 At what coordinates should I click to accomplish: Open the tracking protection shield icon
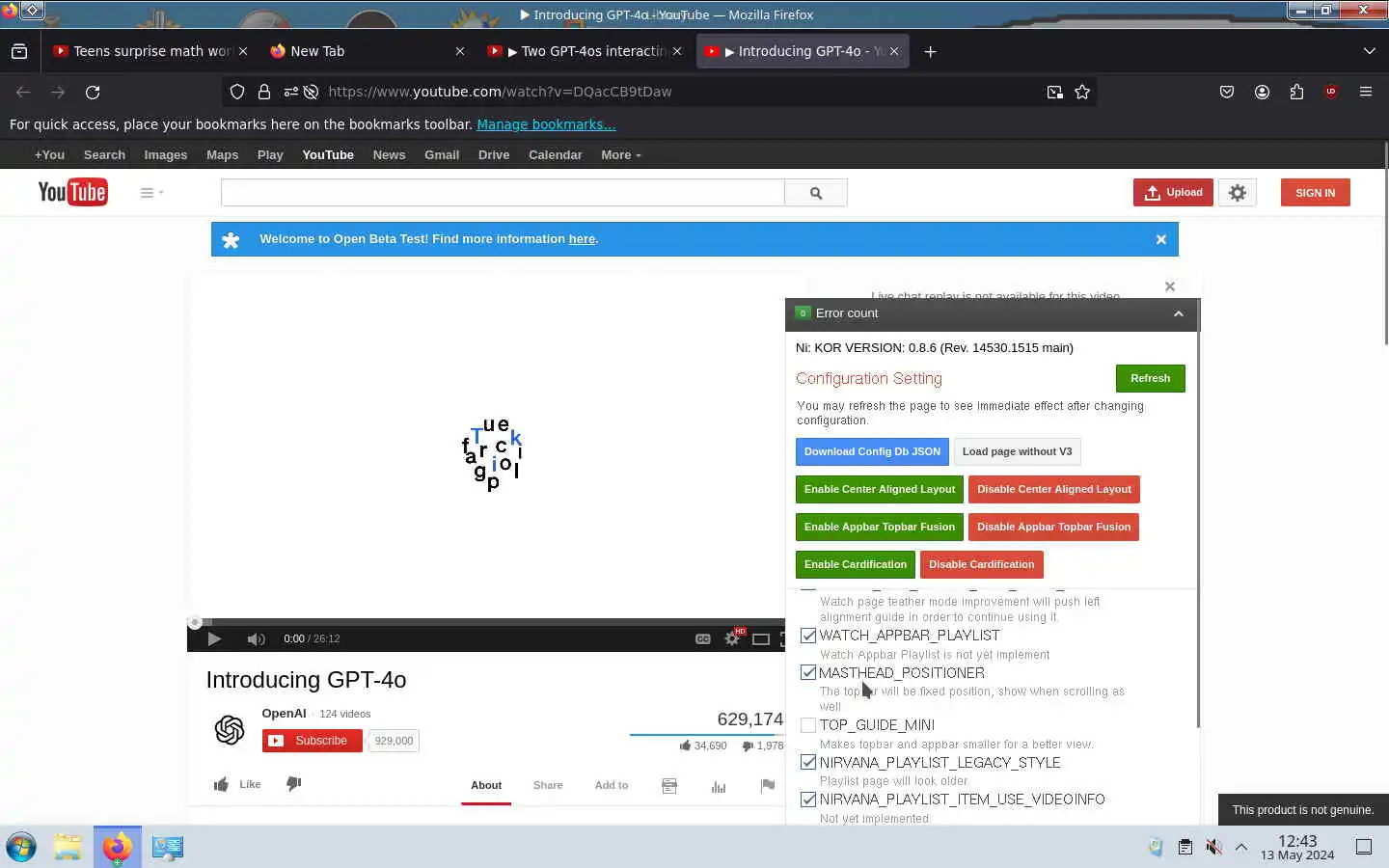pyautogui.click(x=237, y=92)
